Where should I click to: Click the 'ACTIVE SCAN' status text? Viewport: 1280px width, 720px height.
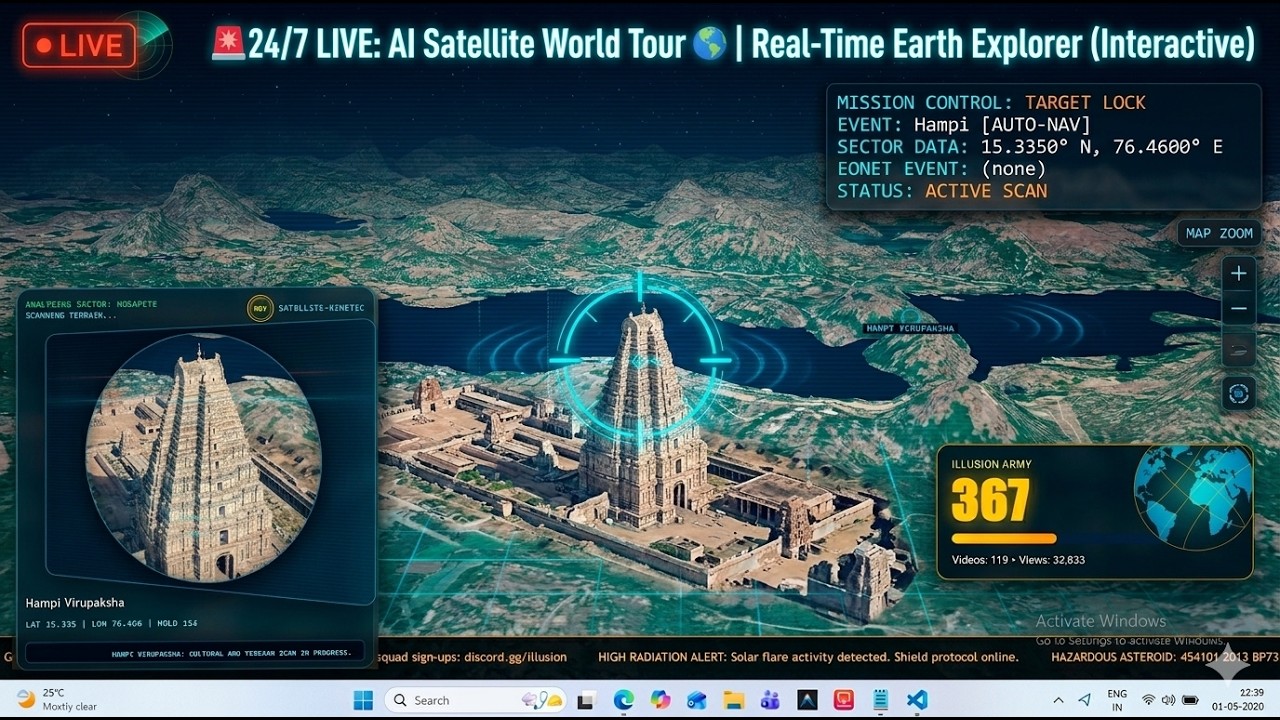point(986,191)
